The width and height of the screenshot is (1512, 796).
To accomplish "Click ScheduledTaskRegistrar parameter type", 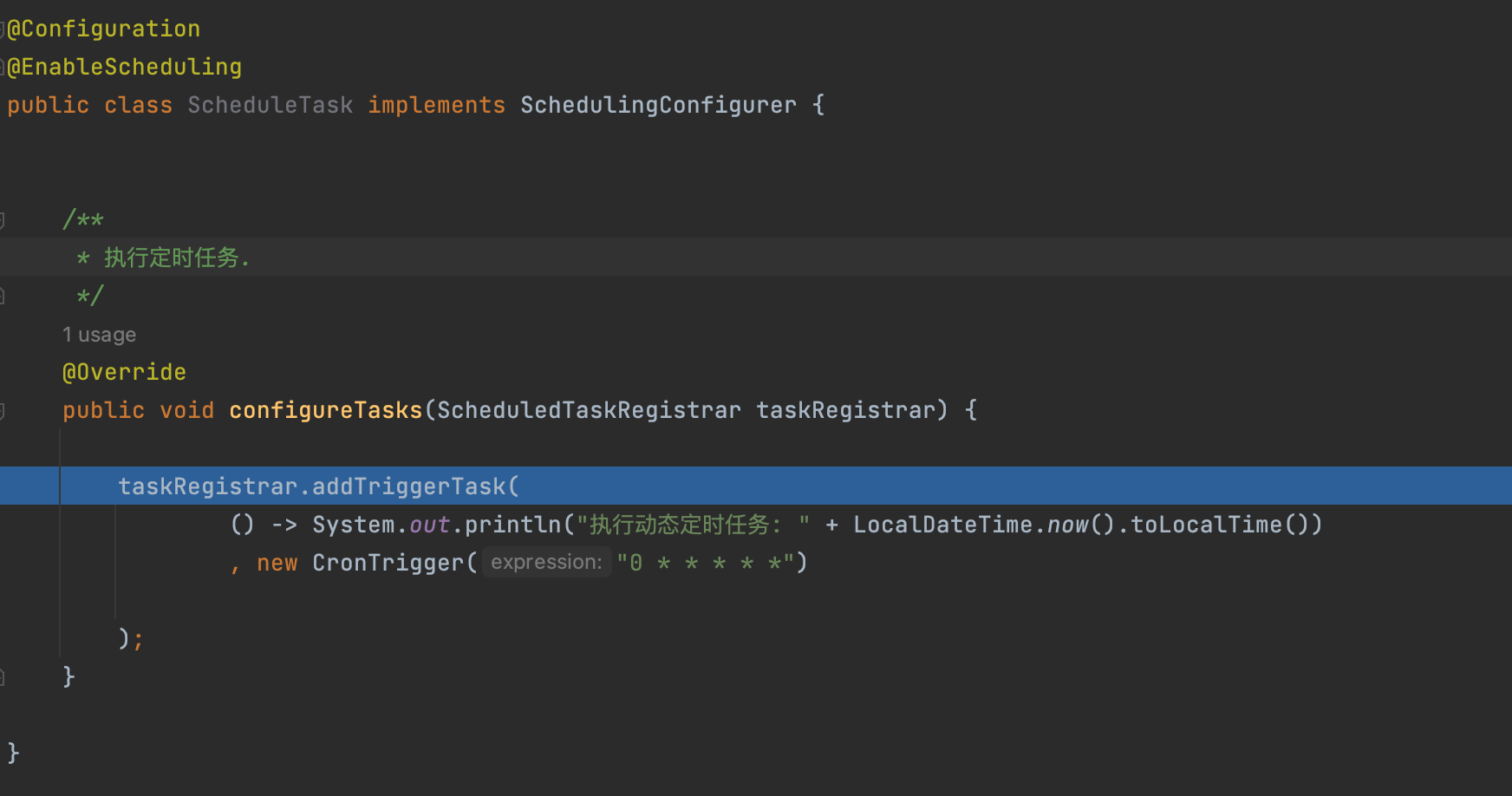I will coord(590,410).
